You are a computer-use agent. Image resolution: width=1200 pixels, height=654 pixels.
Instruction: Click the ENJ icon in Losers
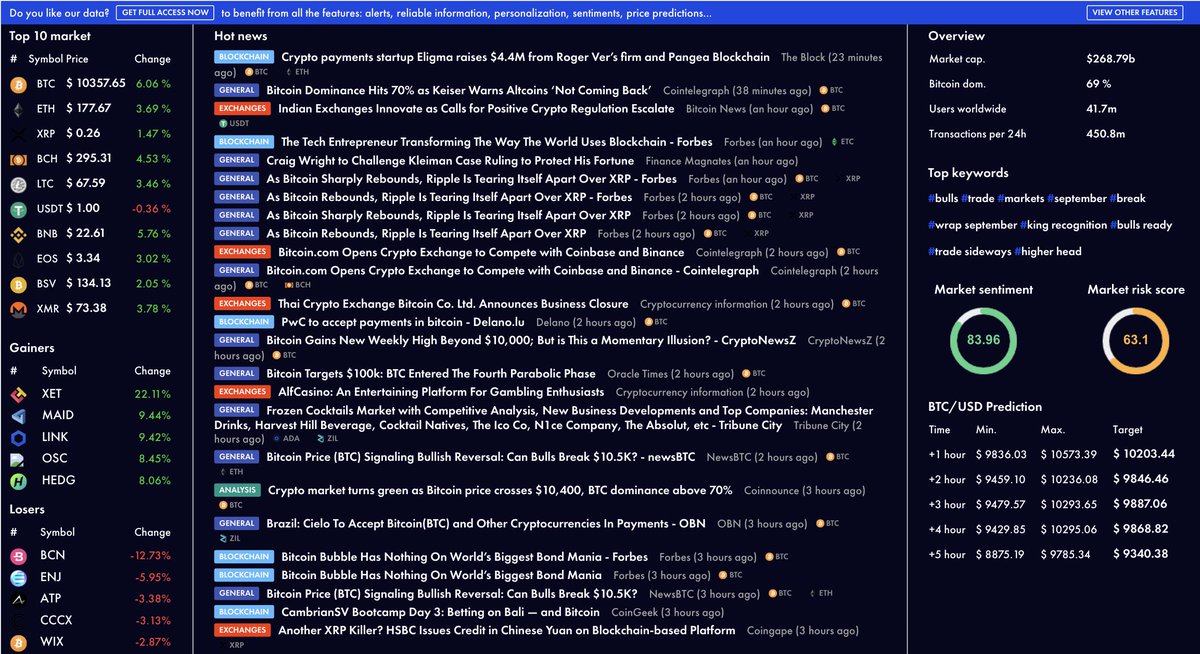[x=18, y=577]
